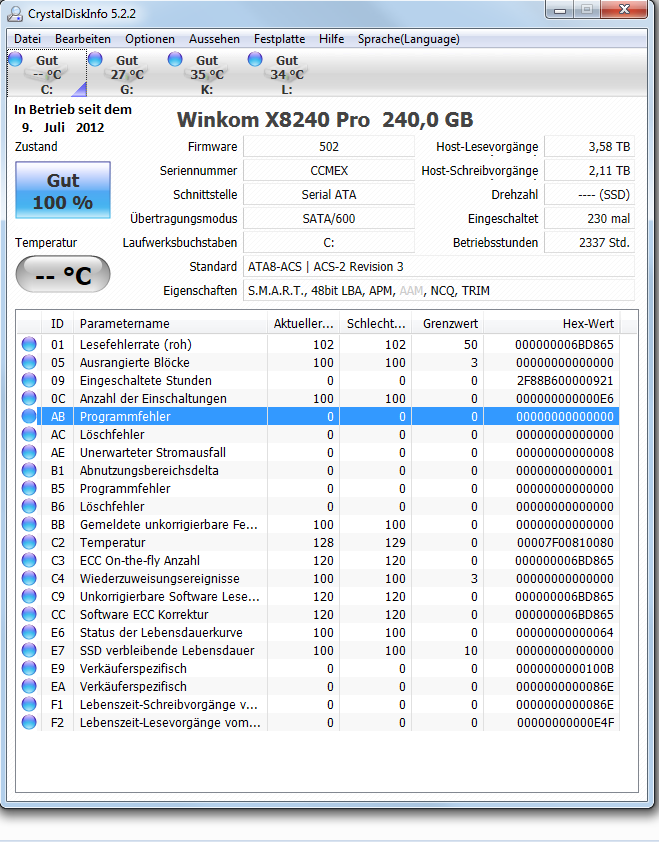The width and height of the screenshot is (660, 842).
Task: Click status orb of Software ECC Korrektur row
Action: (29, 614)
